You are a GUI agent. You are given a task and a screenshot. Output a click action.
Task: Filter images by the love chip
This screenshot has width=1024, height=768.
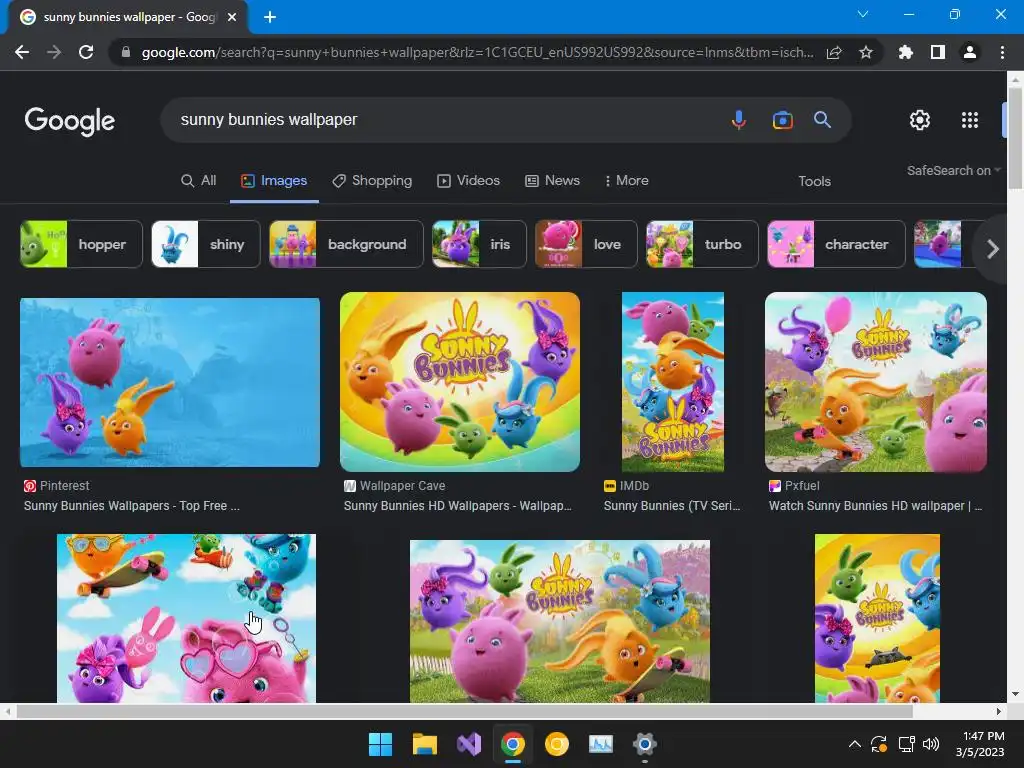pos(586,244)
